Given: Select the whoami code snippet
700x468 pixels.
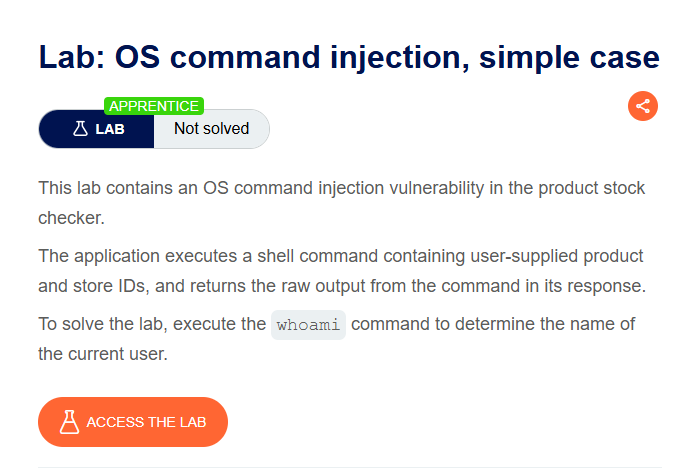Looking at the screenshot, I should point(308,325).
